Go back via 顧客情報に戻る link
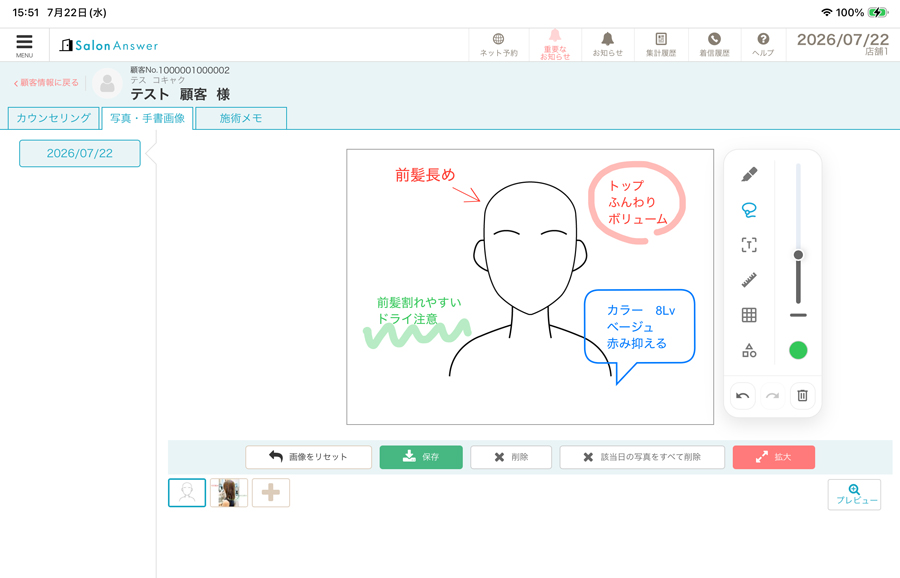 coord(46,83)
